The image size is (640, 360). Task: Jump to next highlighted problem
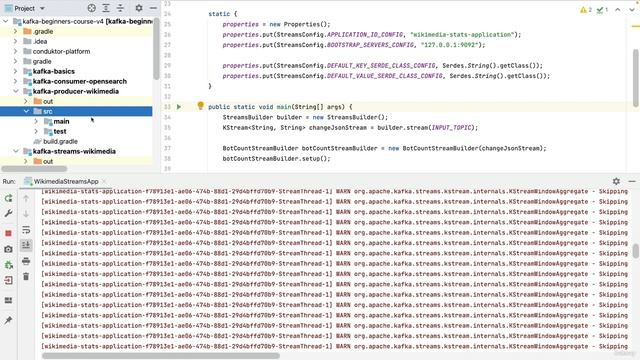click(631, 10)
